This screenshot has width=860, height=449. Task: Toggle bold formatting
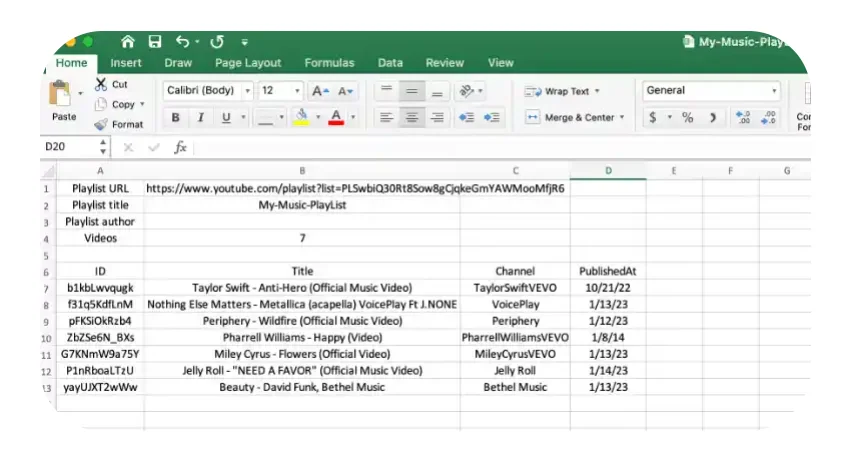coord(176,117)
